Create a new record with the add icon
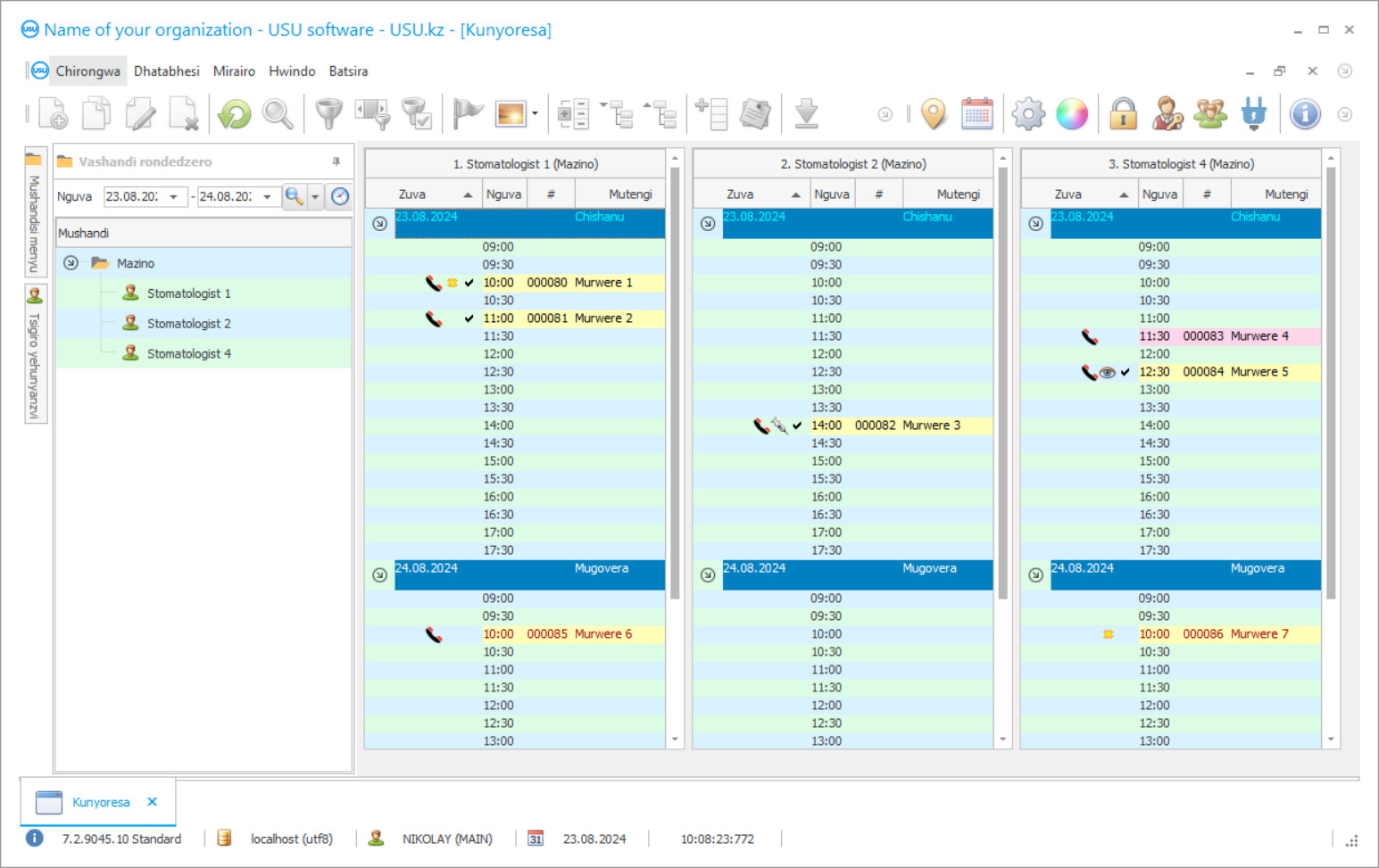Viewport: 1379px width, 868px height. click(51, 113)
